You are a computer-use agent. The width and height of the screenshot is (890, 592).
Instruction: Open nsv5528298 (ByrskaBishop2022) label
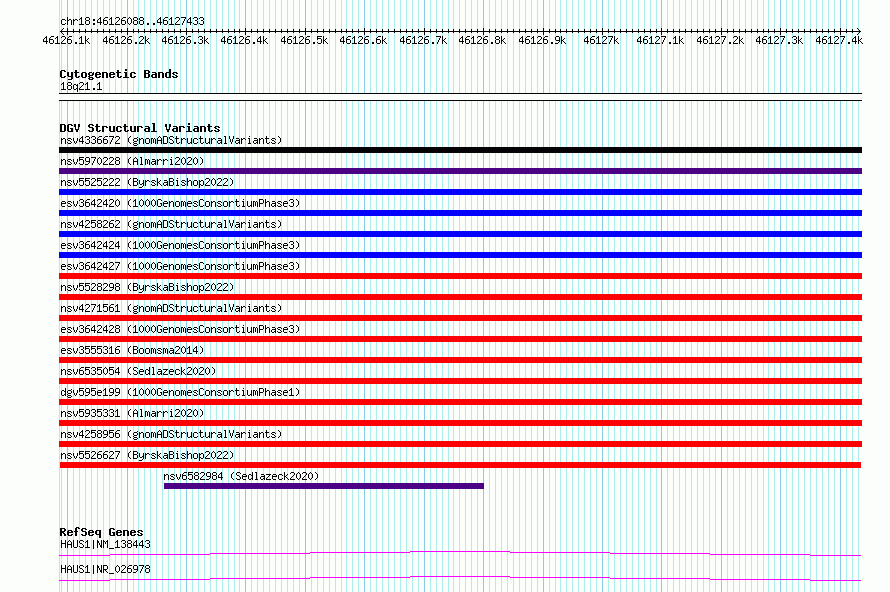(147, 287)
